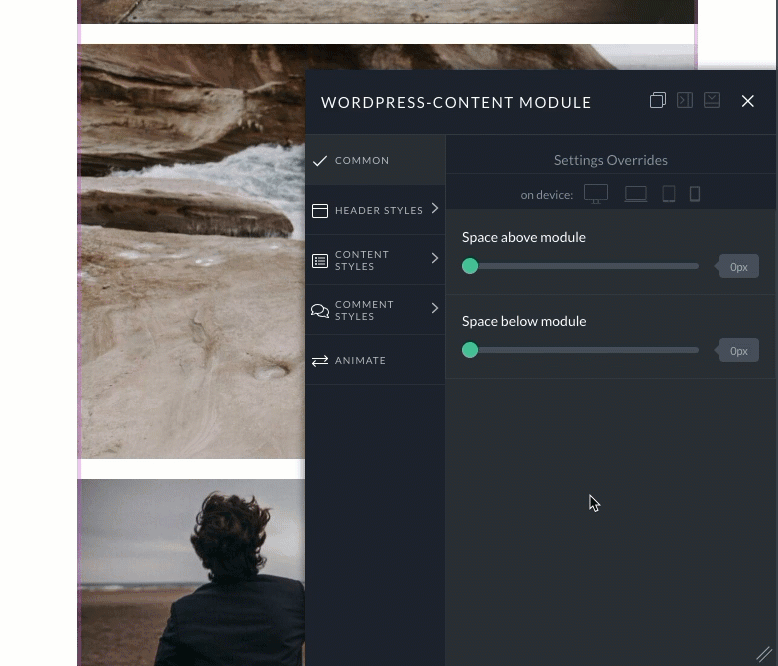Click the Common checkmark icon
Screen dimensions: 778x666
pos(320,161)
